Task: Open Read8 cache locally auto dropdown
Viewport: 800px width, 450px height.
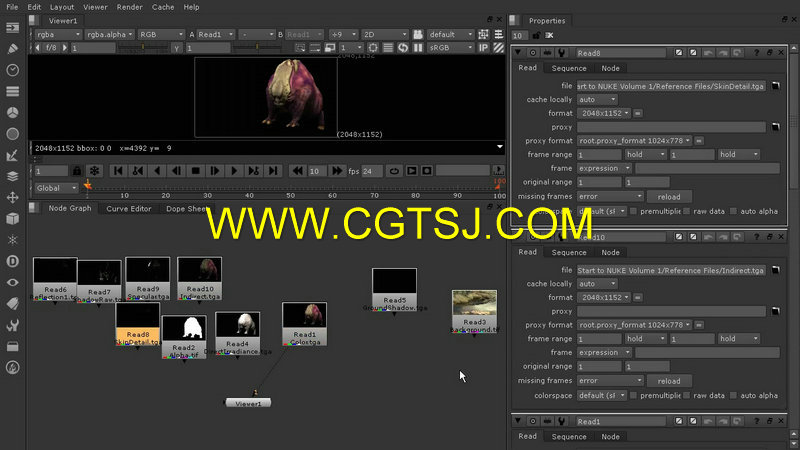Action: [x=597, y=99]
